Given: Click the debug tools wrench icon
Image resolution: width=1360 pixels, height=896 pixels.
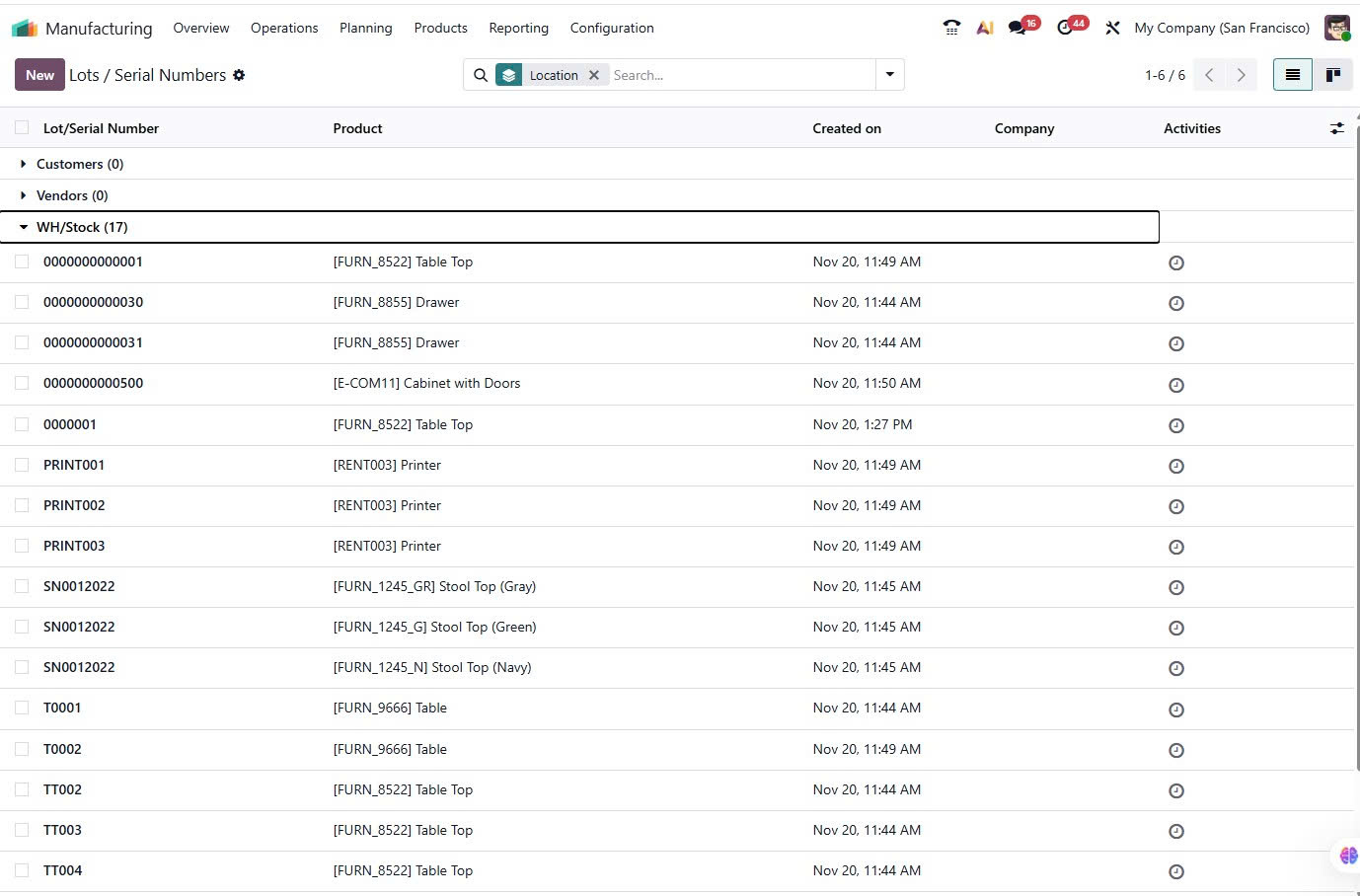Looking at the screenshot, I should pyautogui.click(x=1112, y=28).
